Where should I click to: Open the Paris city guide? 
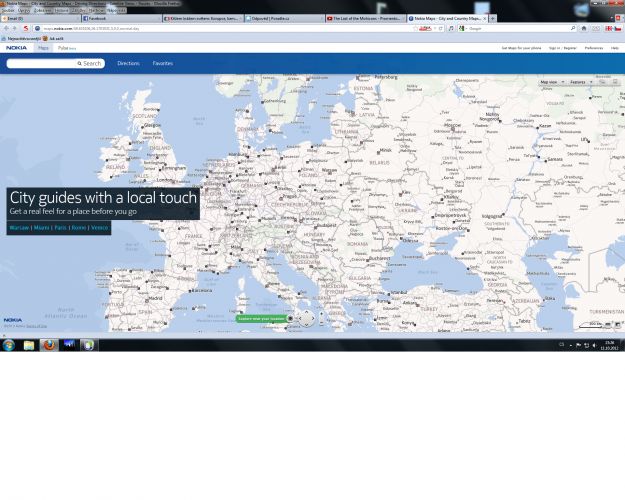click(60, 228)
